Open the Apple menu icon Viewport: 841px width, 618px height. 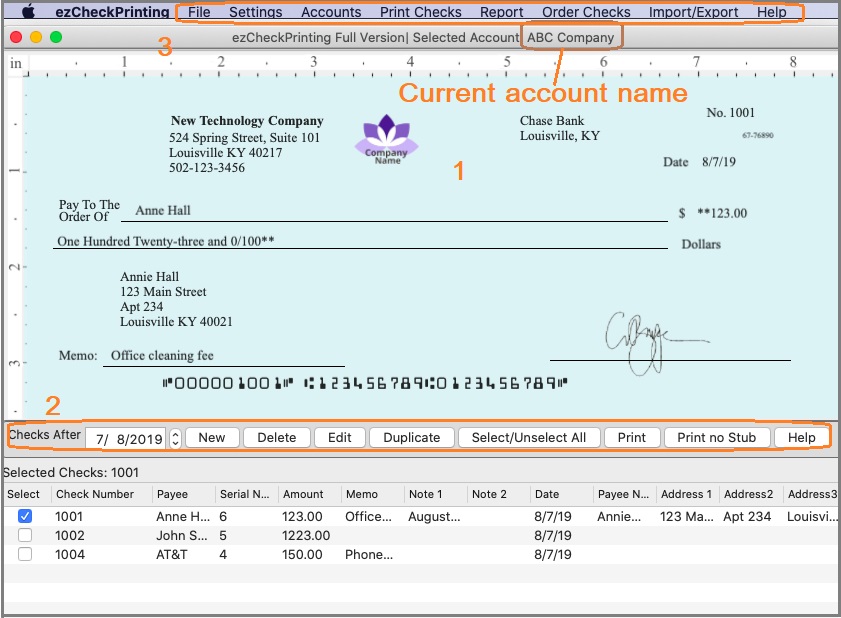point(28,12)
